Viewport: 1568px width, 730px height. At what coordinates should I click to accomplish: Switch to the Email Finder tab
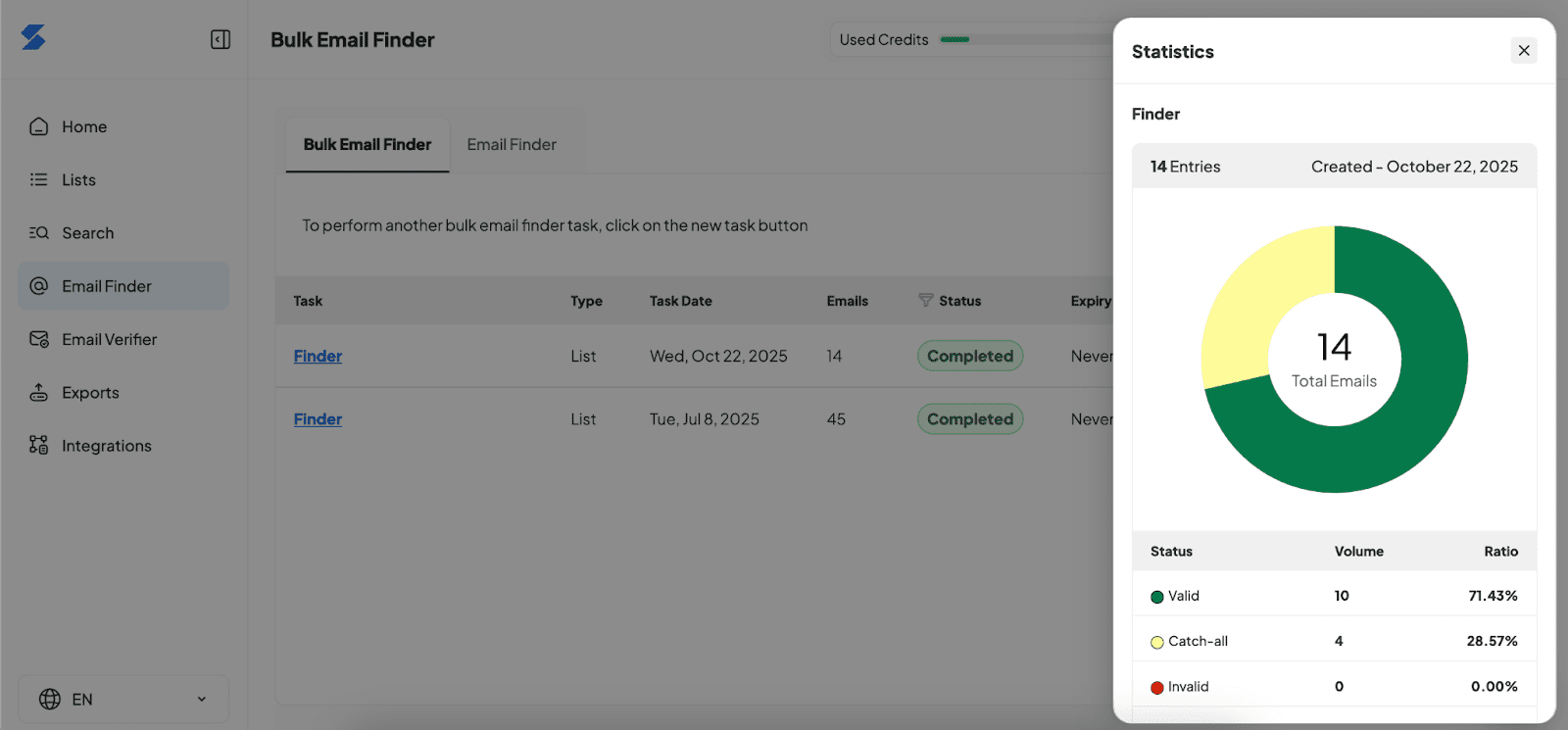pos(511,144)
